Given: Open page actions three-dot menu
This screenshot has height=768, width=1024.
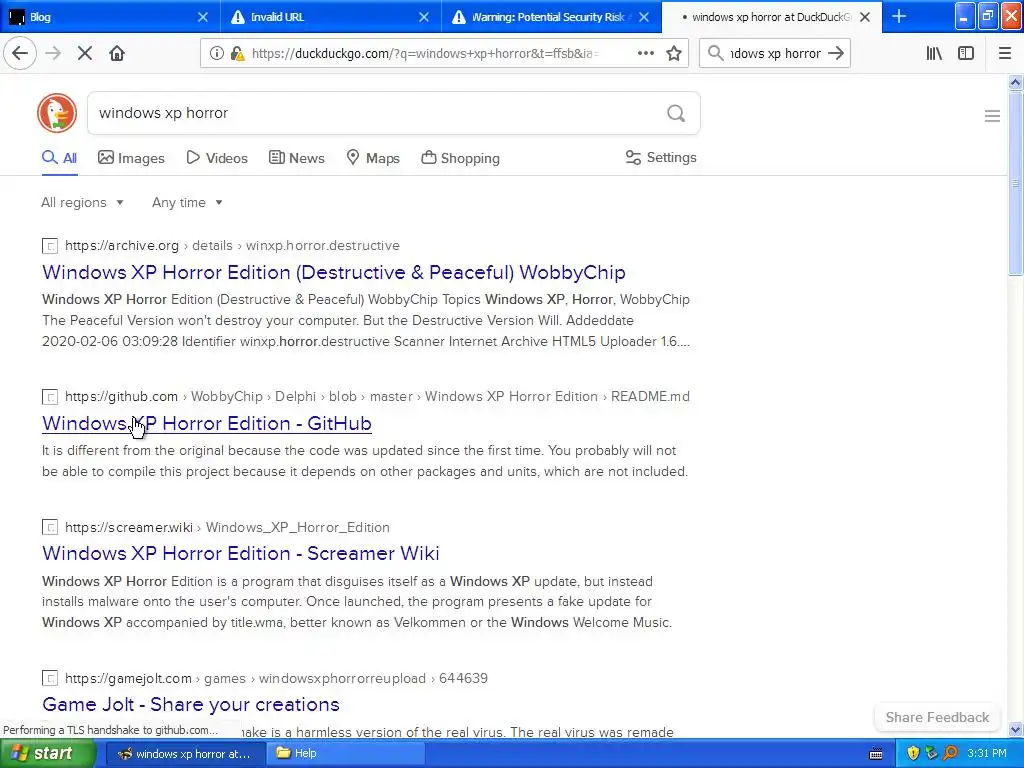Looking at the screenshot, I should [646, 53].
